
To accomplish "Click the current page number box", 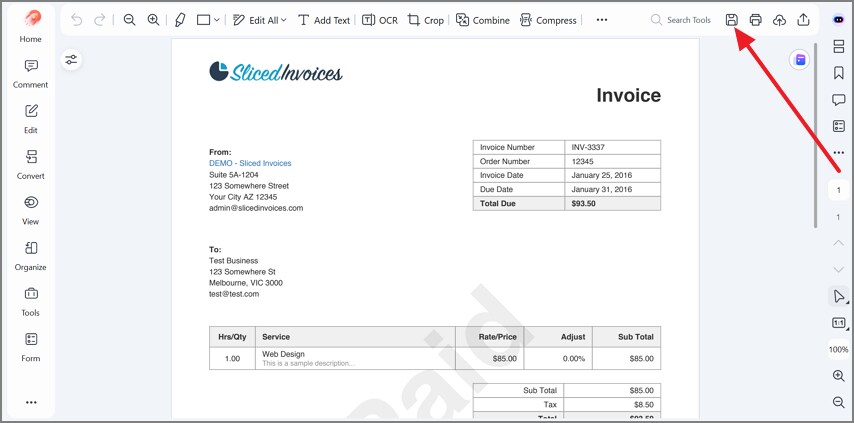I will 839,190.
